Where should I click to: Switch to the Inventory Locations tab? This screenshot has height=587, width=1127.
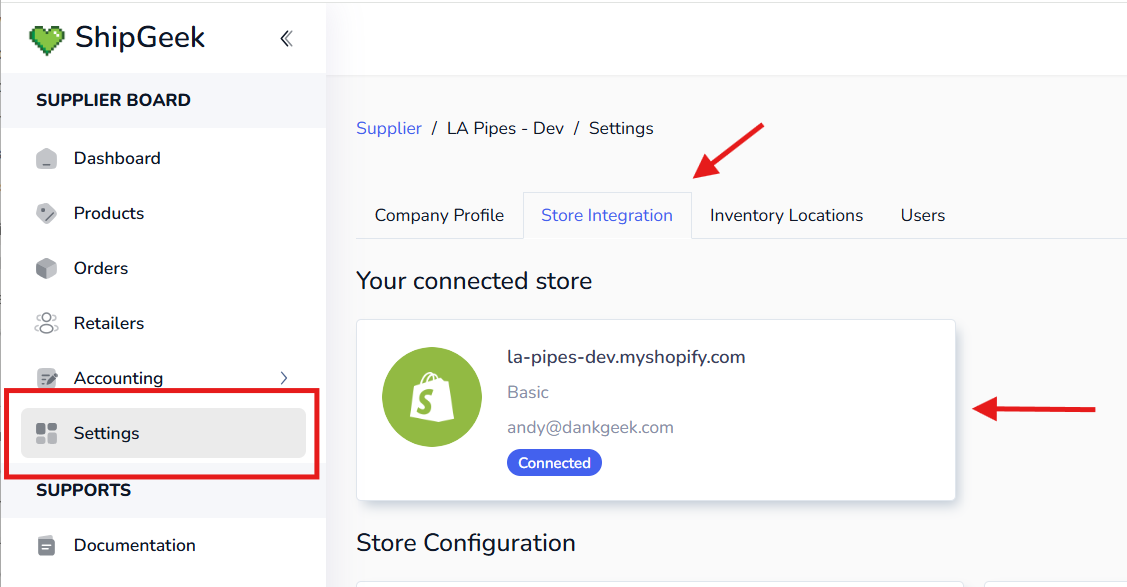coord(786,216)
